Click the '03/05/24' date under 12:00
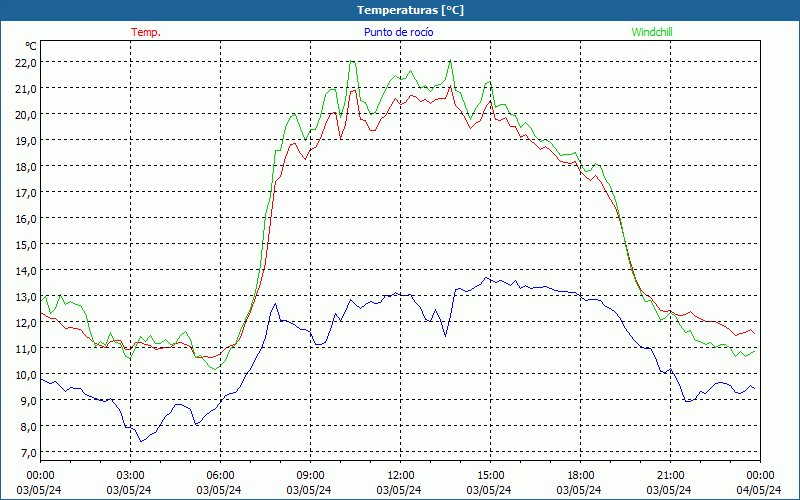 point(399,490)
